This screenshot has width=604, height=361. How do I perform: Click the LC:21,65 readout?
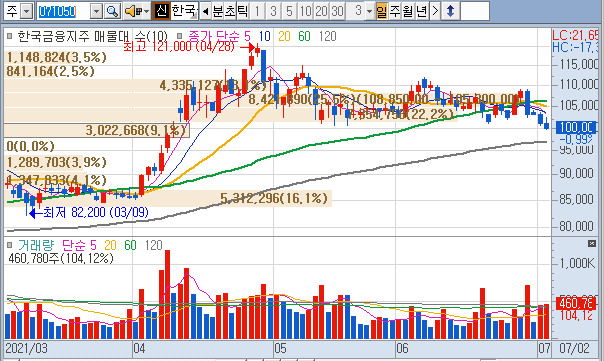click(x=575, y=35)
